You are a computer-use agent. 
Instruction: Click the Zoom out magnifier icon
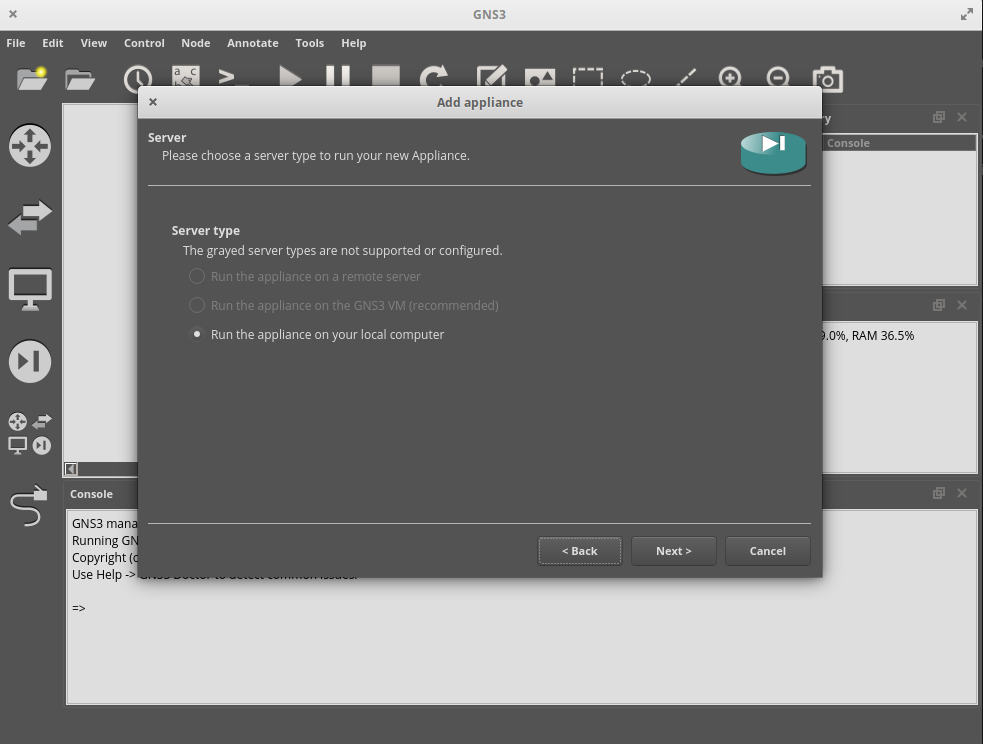pyautogui.click(x=779, y=76)
